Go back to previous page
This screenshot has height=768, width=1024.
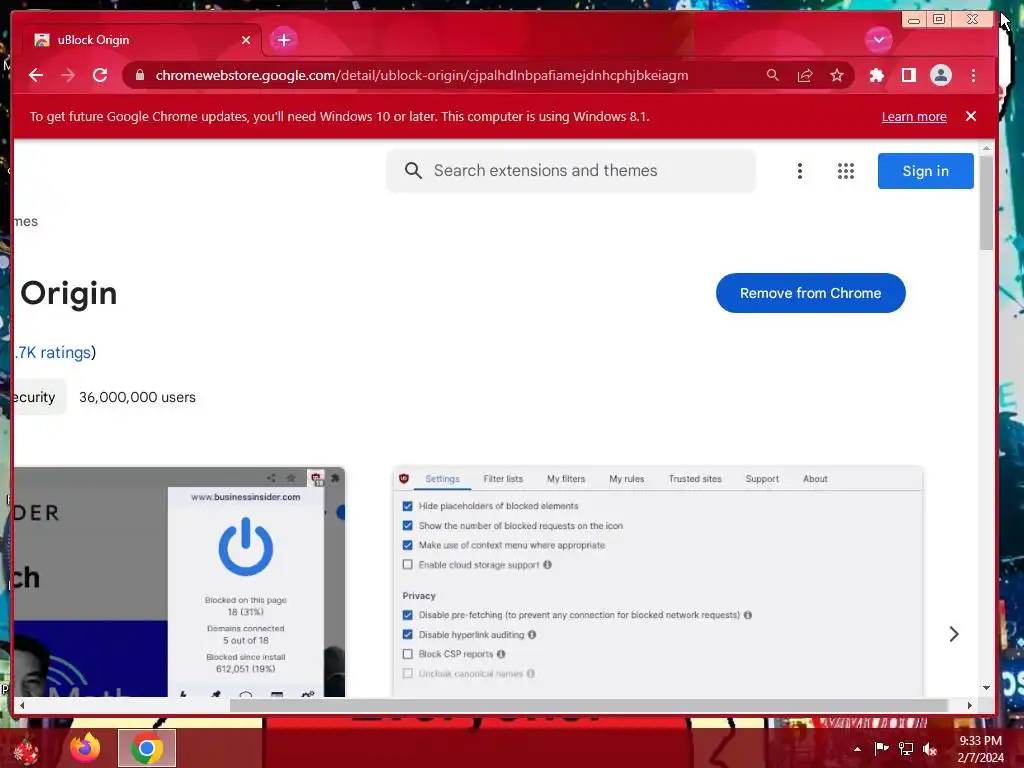click(36, 75)
